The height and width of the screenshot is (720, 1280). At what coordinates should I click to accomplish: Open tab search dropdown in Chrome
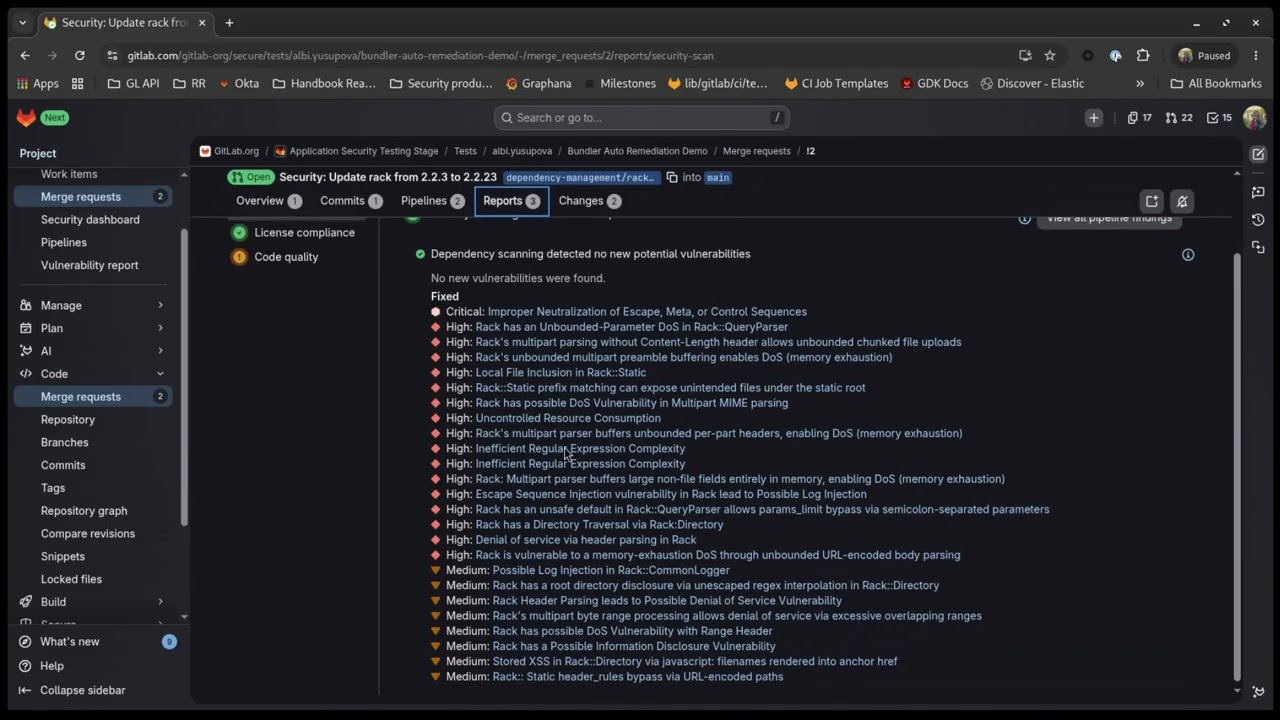[22, 22]
